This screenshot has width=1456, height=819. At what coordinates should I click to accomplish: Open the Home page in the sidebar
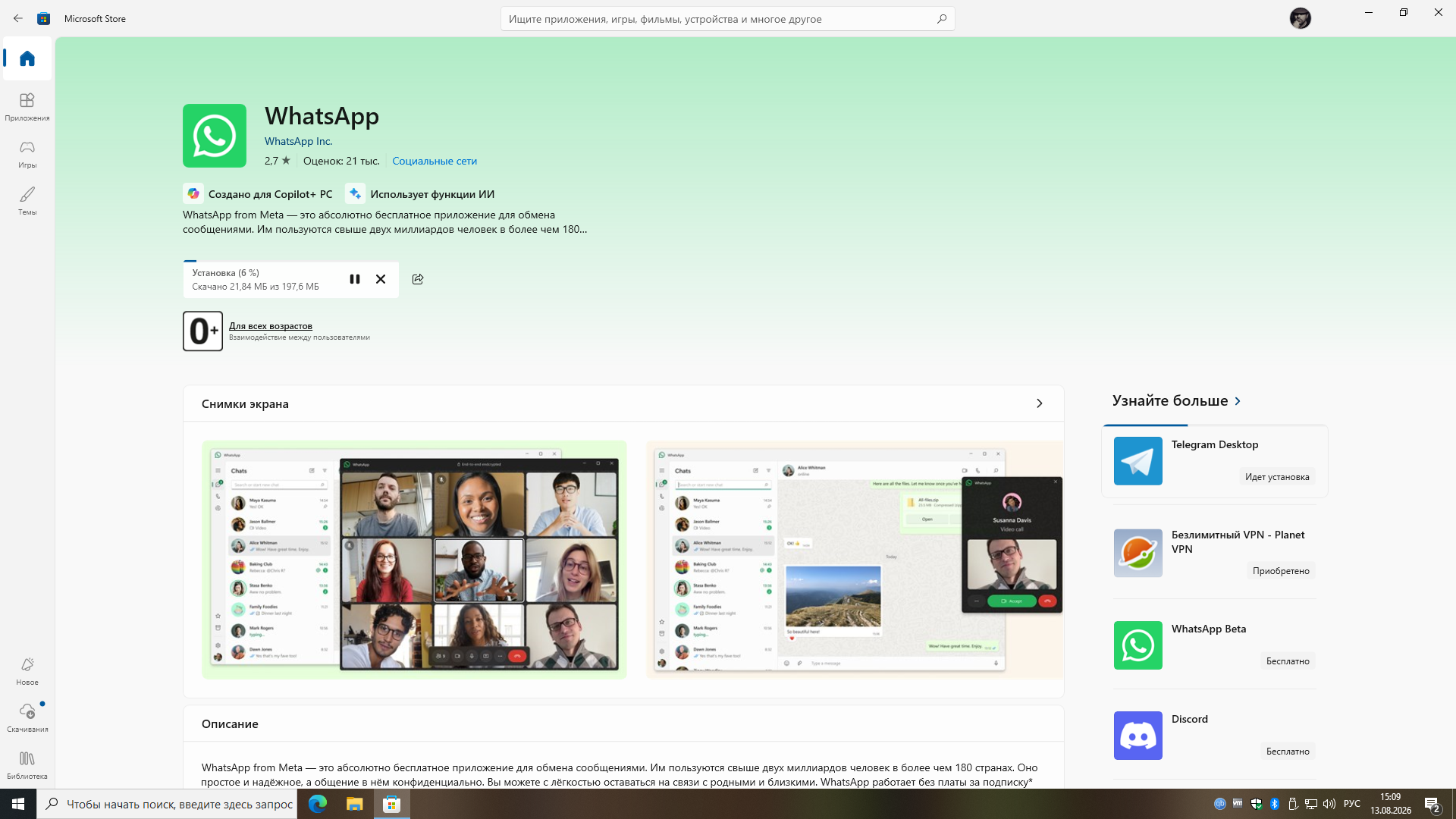pyautogui.click(x=27, y=58)
